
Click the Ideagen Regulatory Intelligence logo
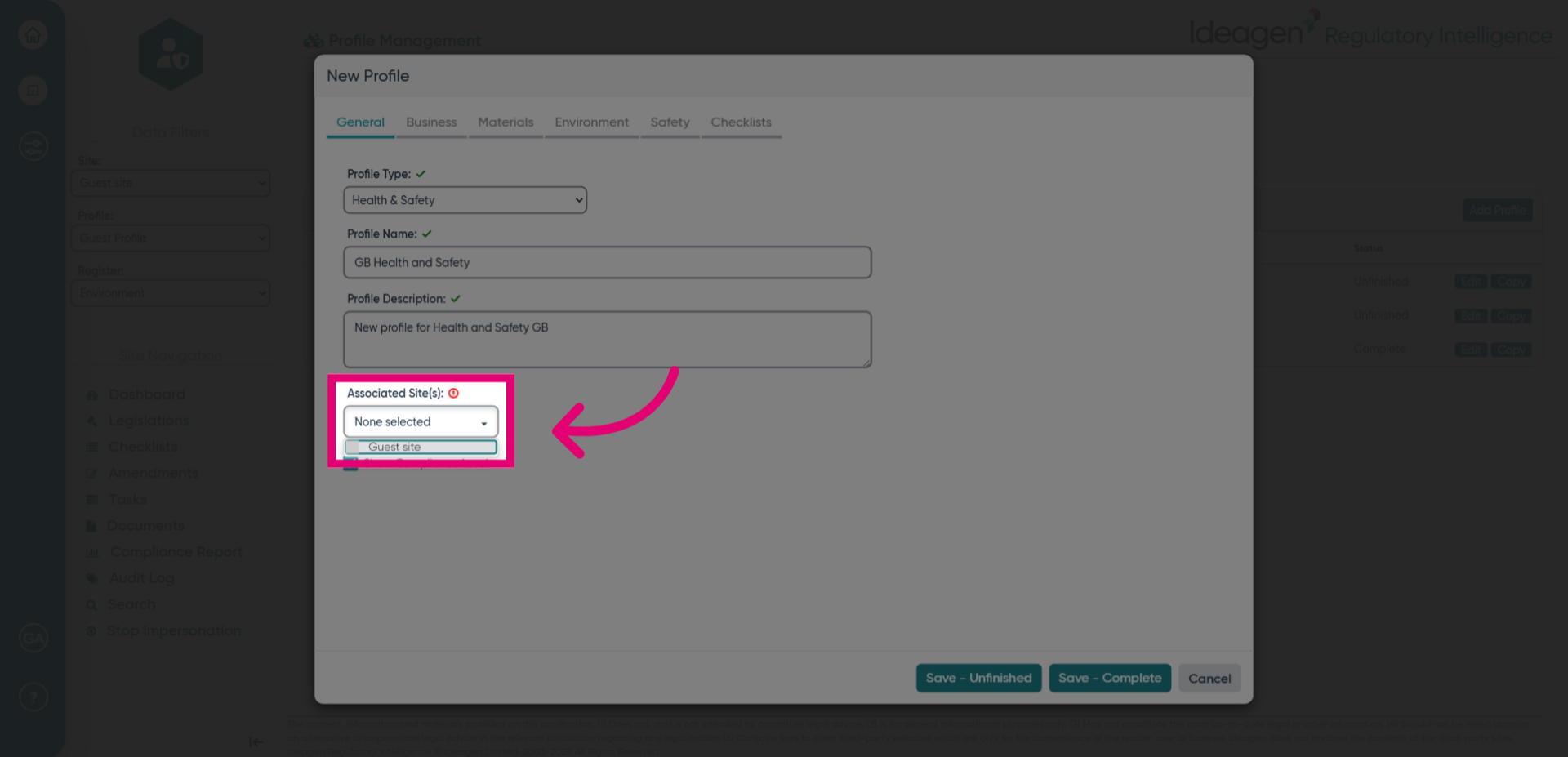(x=1370, y=31)
